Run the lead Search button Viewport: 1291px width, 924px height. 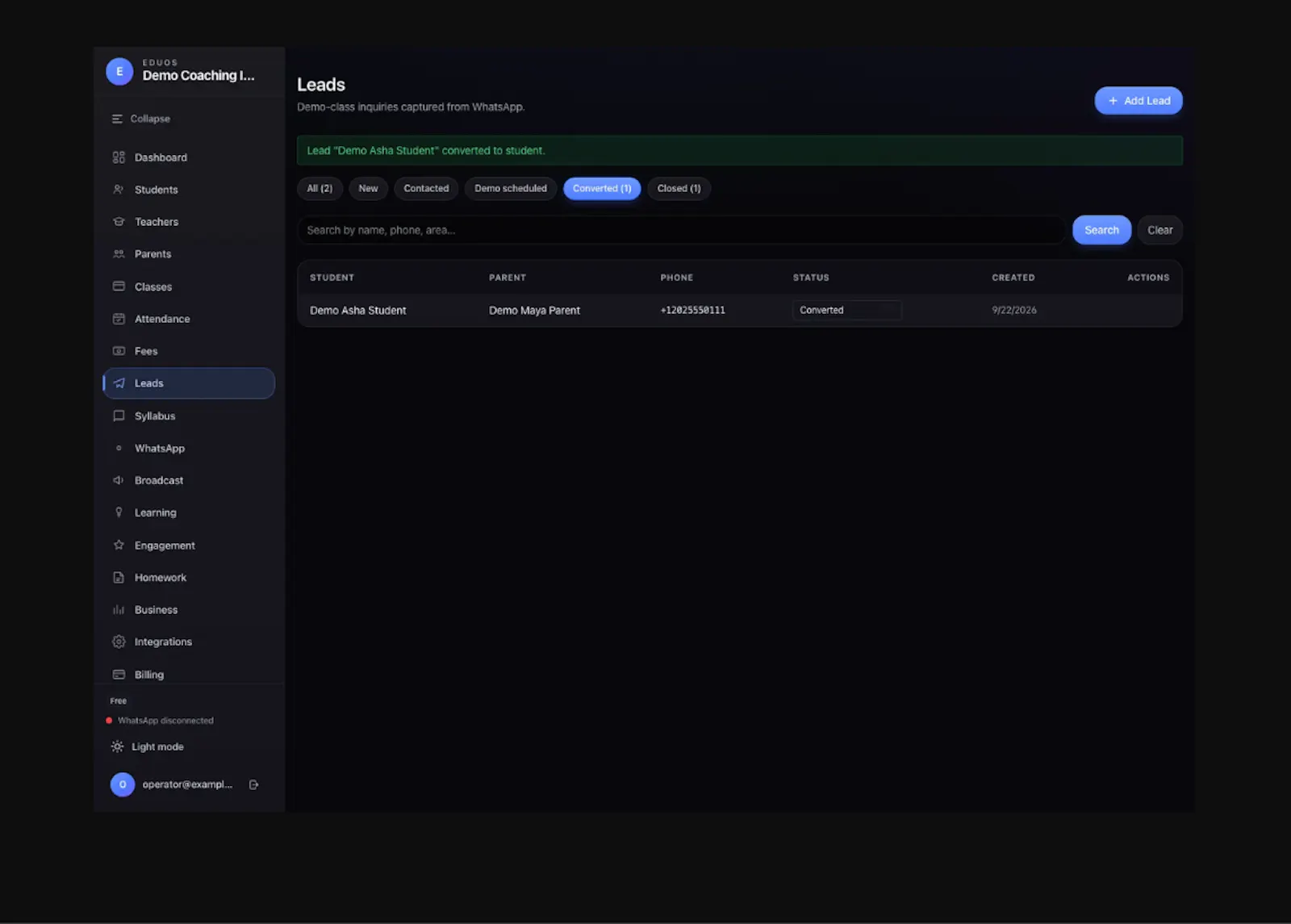(x=1101, y=230)
